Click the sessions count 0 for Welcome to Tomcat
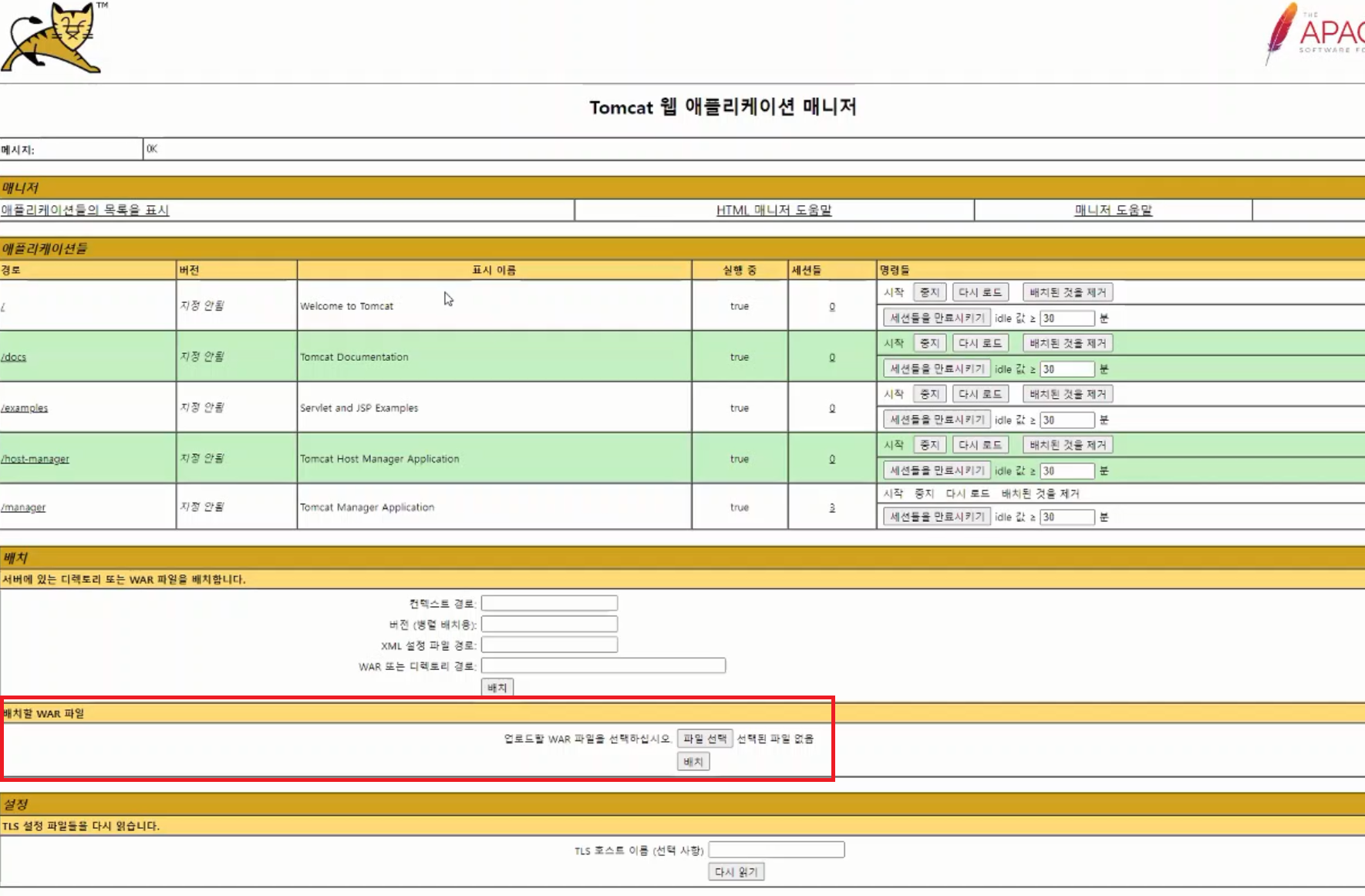 (832, 306)
